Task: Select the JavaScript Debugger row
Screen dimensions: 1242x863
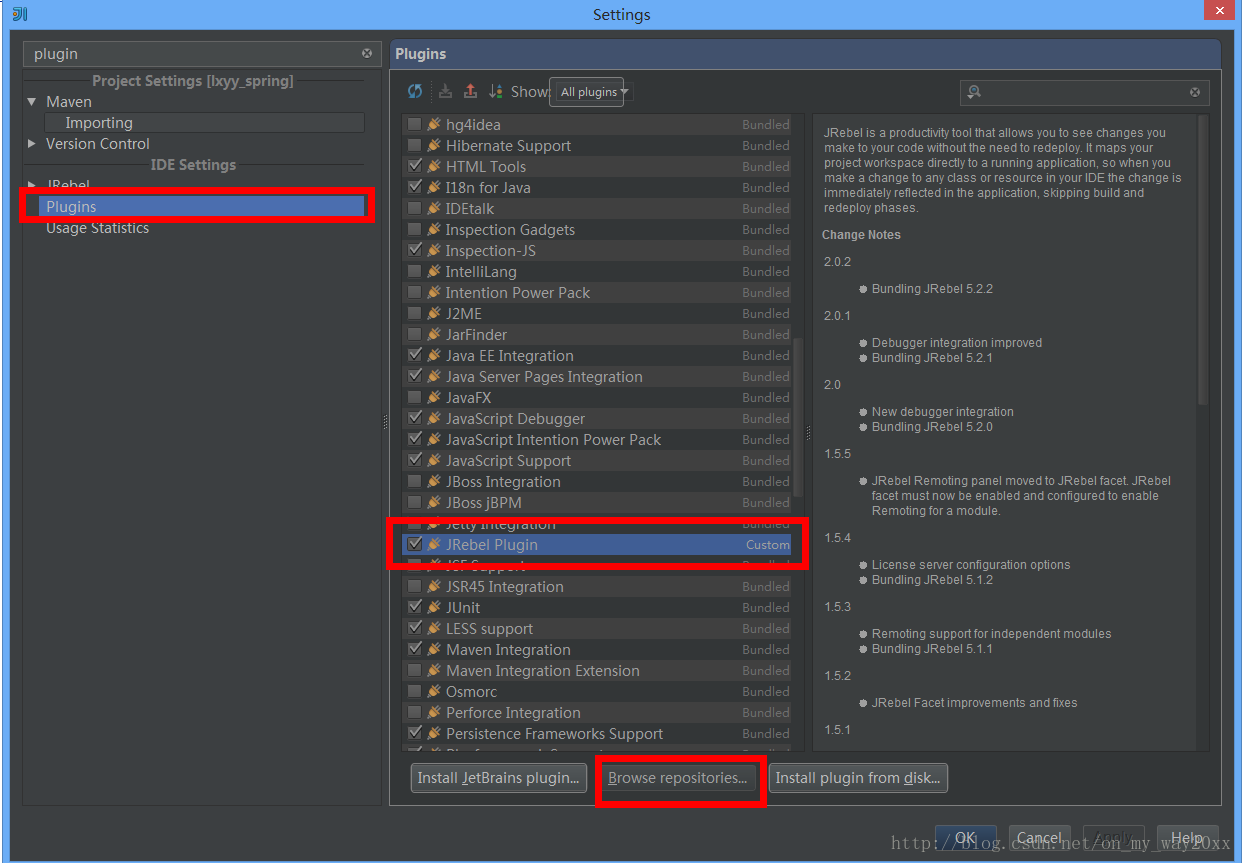Action: click(596, 419)
